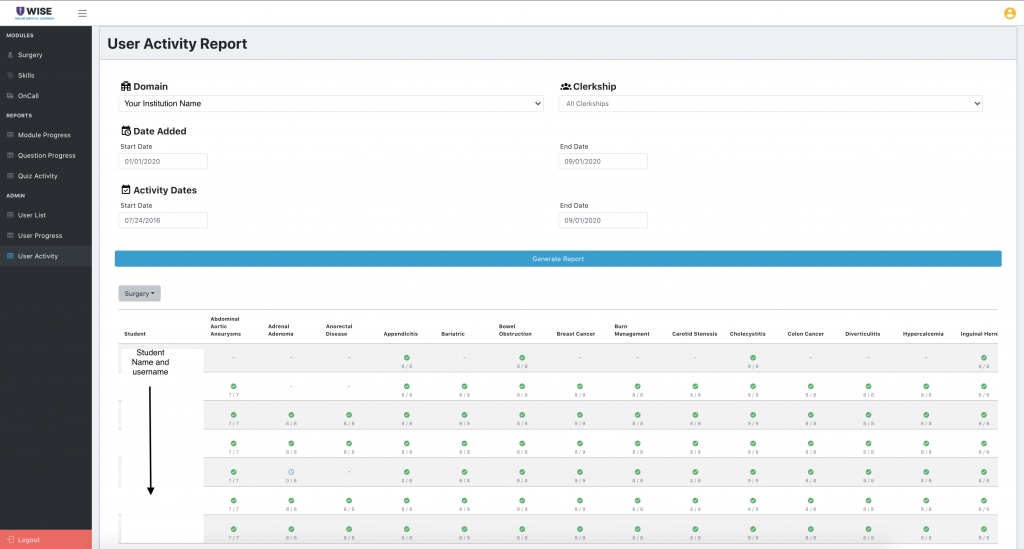This screenshot has width=1024, height=549.
Task: Click the WISE logo in header
Action: (x=36, y=13)
